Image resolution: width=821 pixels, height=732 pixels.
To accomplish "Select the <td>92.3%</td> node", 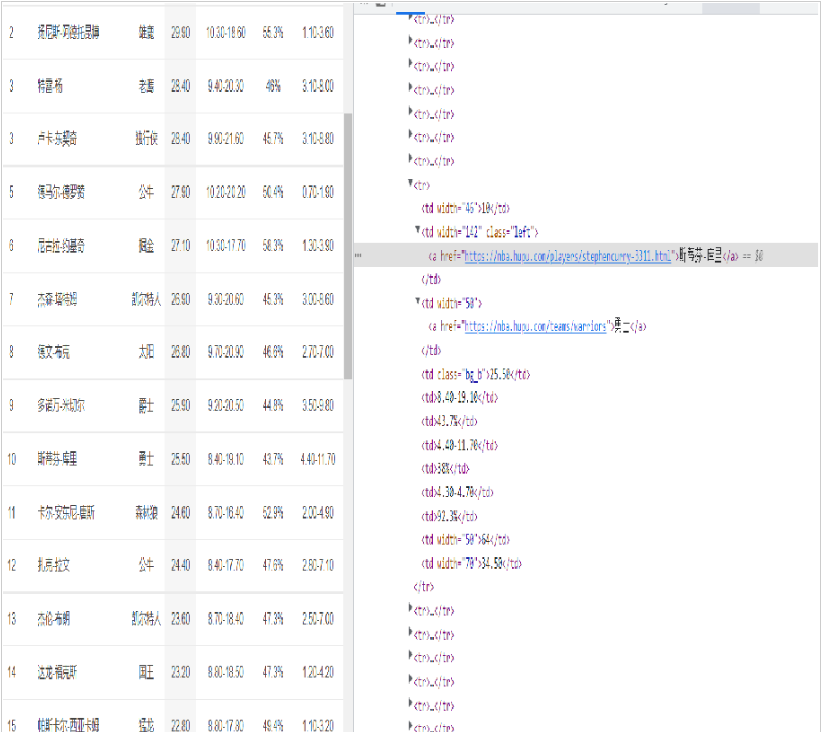I will click(x=449, y=516).
